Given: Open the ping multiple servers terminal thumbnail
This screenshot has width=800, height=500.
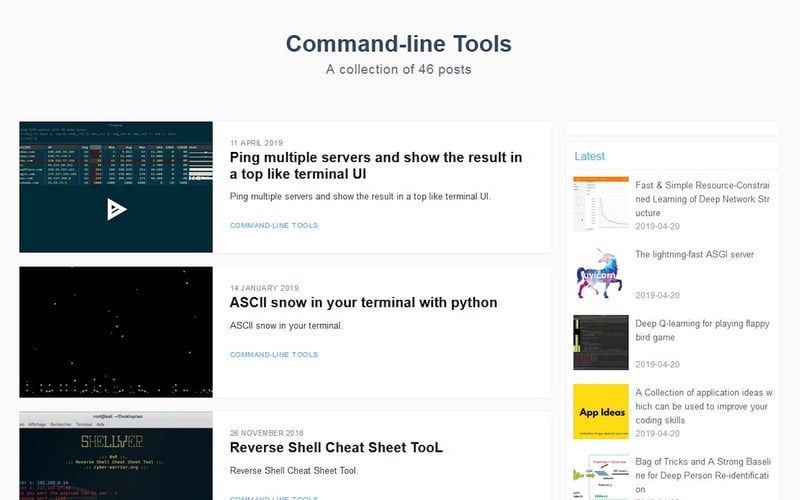Looking at the screenshot, I should tap(116, 187).
